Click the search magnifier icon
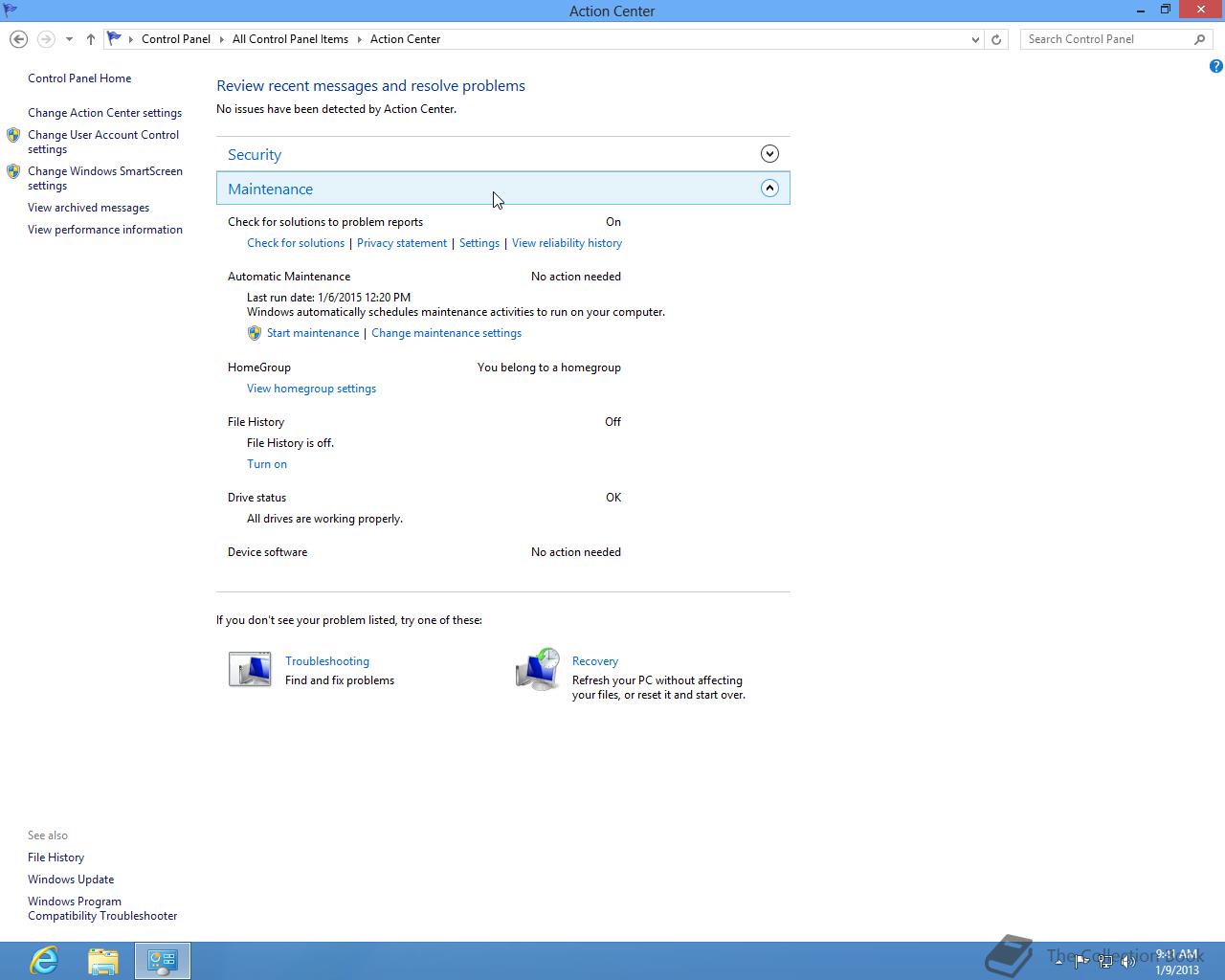Screen dimensions: 1225x980 tap(1199, 39)
